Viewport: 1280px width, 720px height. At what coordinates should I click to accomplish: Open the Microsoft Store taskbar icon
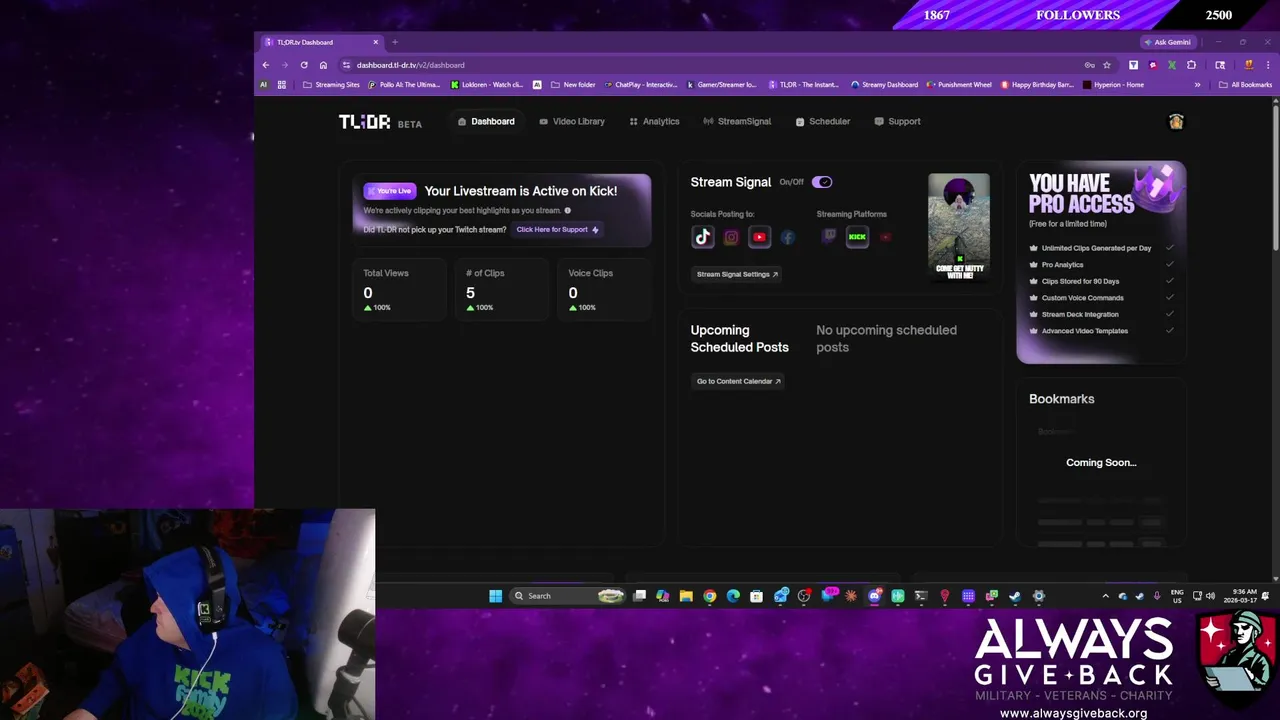click(x=756, y=596)
